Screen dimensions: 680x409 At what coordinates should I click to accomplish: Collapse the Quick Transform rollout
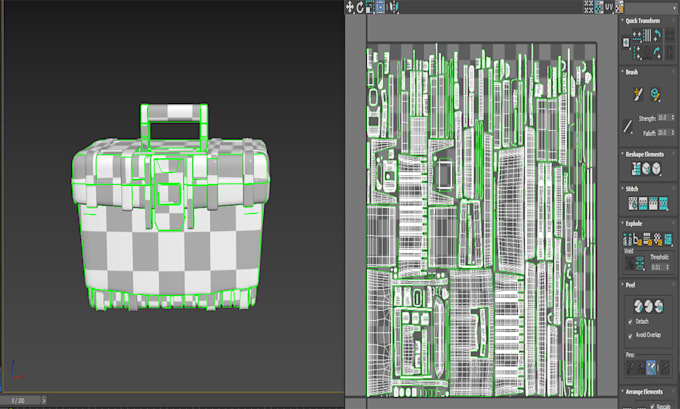[x=642, y=20]
